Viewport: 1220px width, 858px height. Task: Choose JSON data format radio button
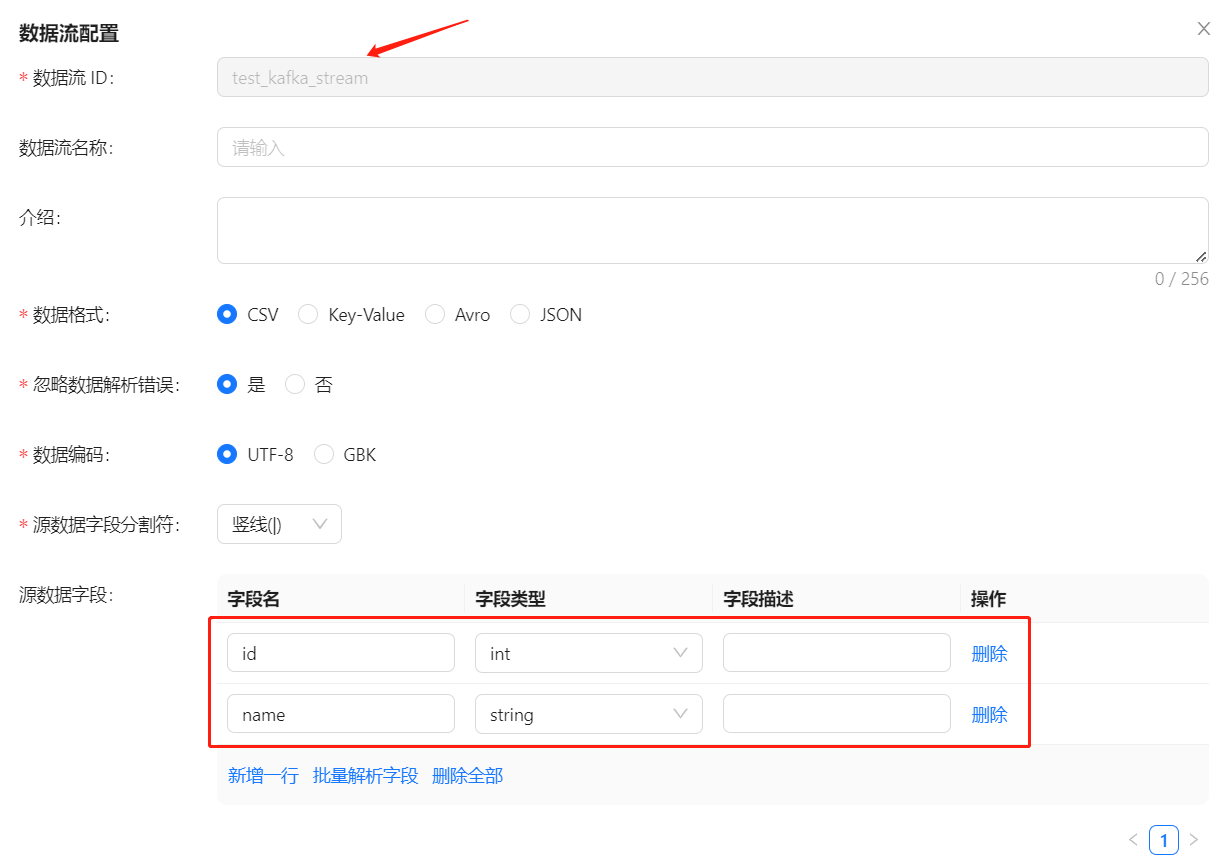(520, 315)
